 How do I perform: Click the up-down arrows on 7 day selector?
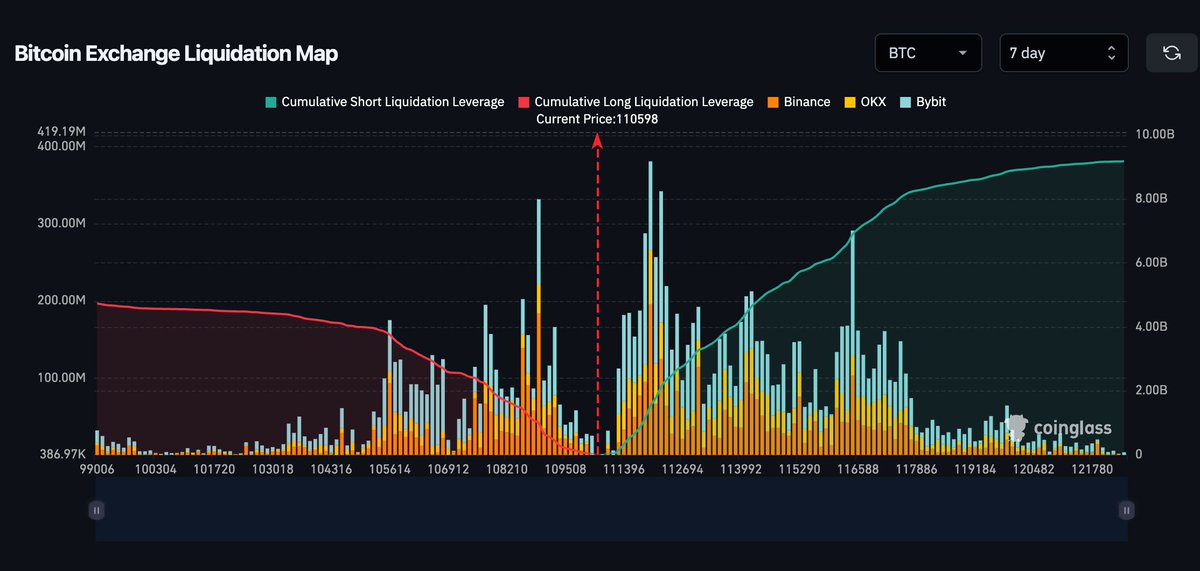point(1111,53)
